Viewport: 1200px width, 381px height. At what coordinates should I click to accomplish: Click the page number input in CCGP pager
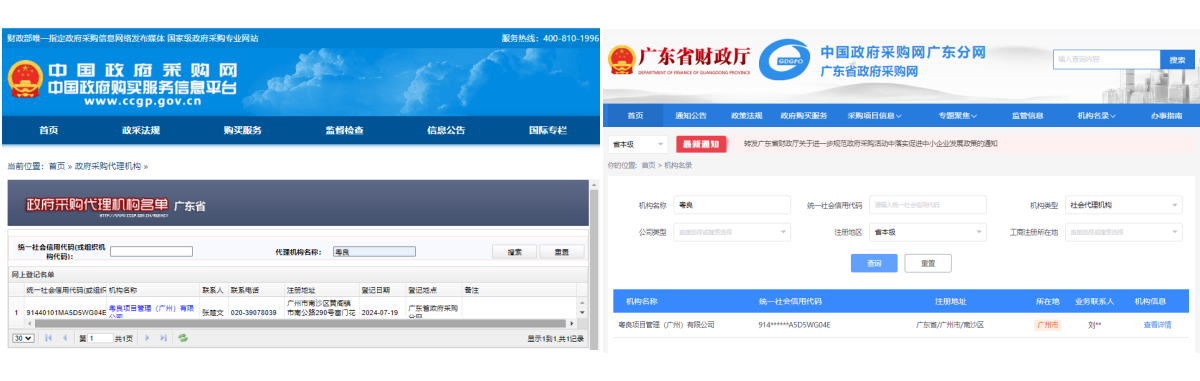(100, 339)
